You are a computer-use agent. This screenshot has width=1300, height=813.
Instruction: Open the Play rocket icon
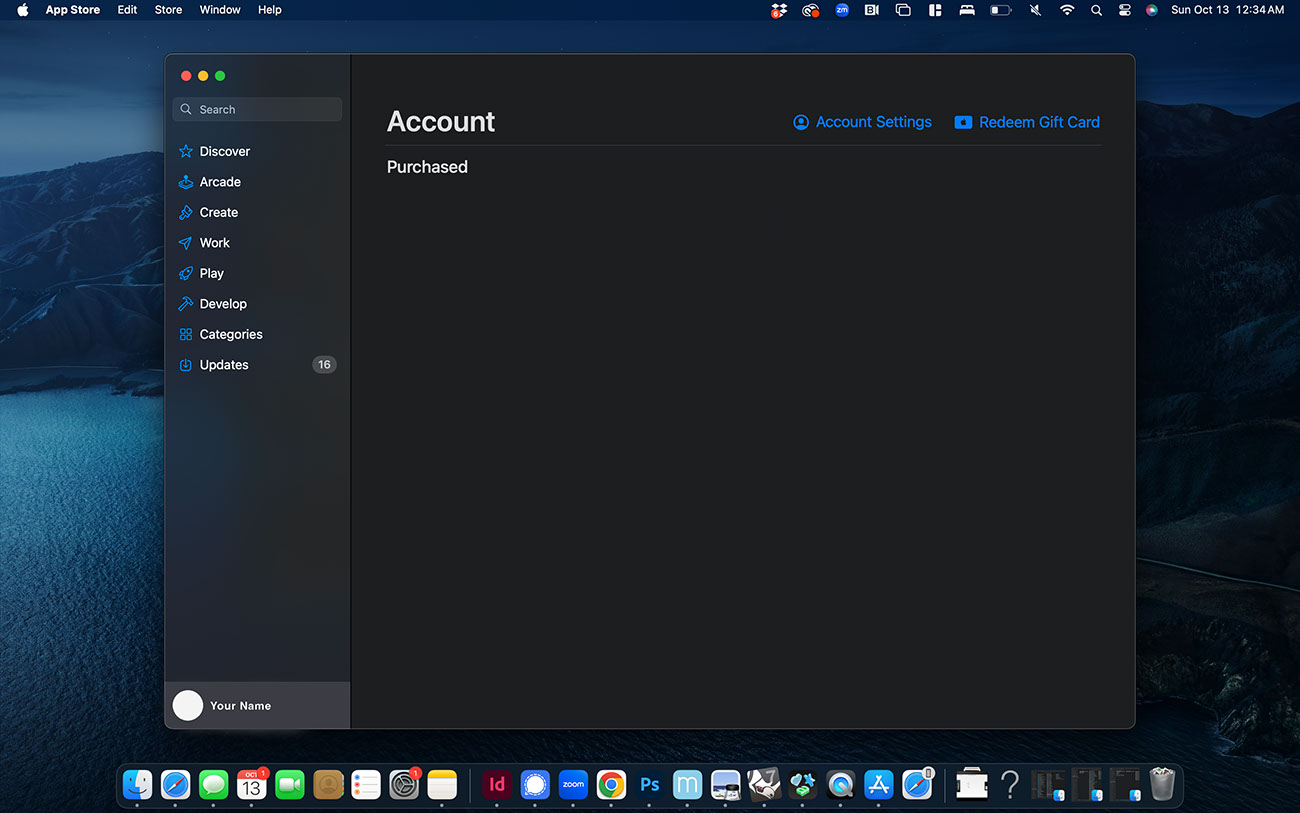(186, 274)
